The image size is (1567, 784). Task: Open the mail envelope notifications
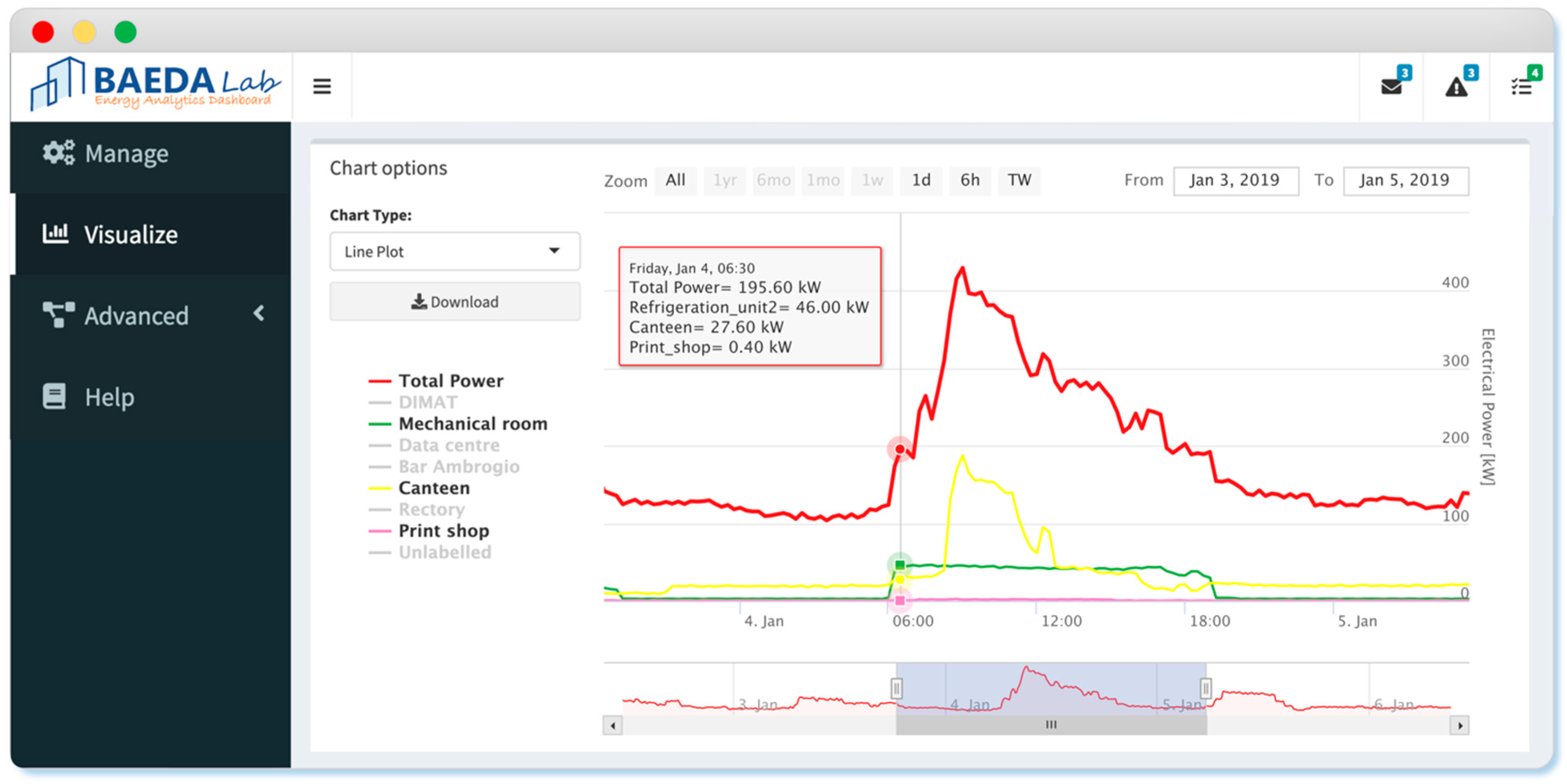click(1391, 87)
